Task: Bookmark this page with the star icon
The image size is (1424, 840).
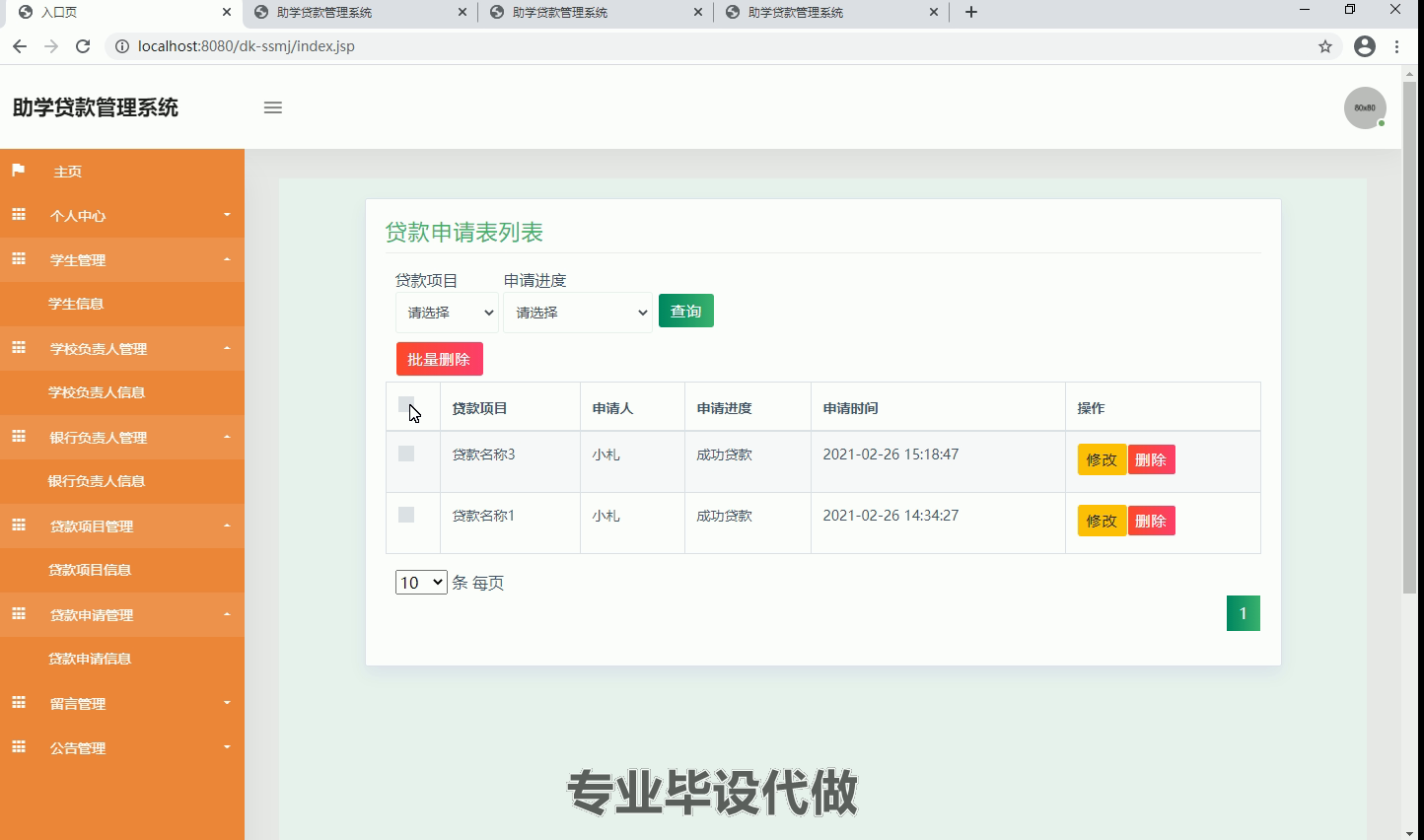Action: pos(1325,46)
